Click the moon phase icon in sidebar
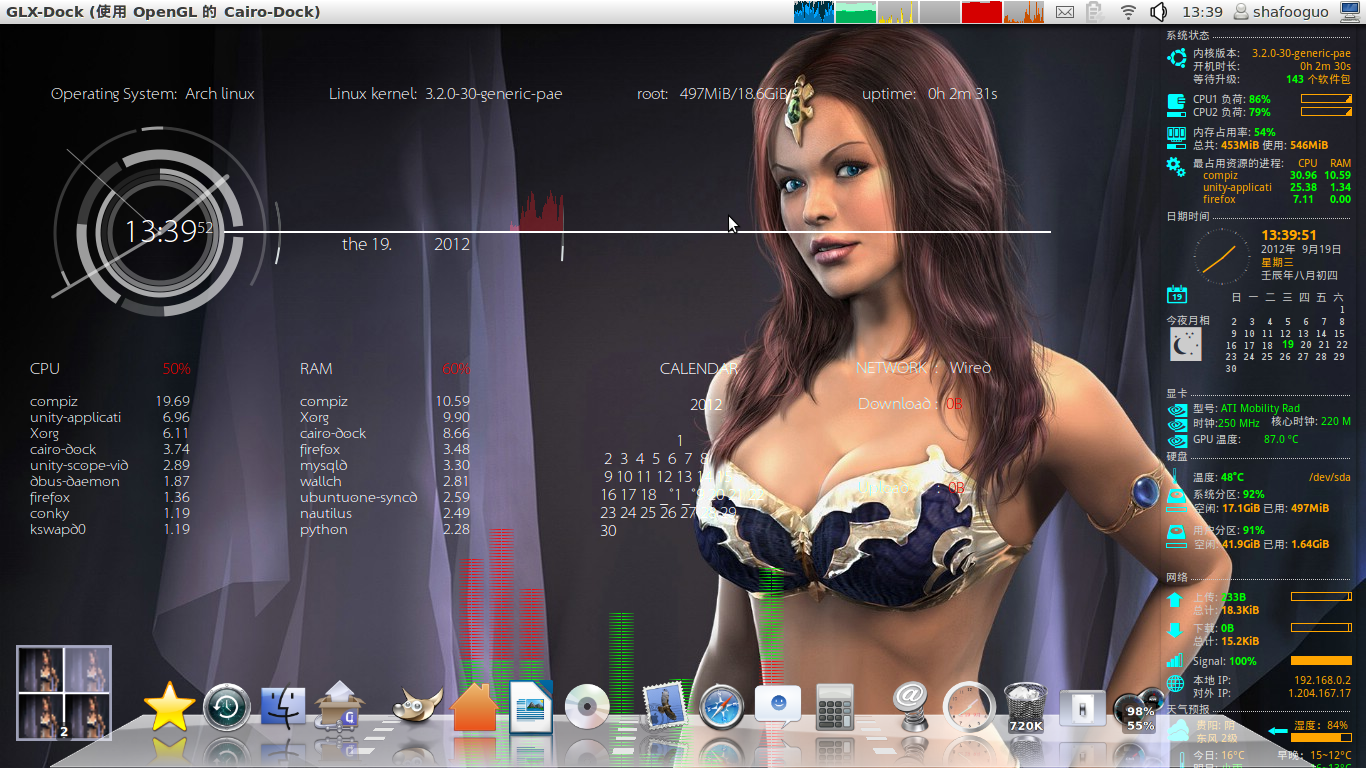The image size is (1366, 768). pos(1186,345)
